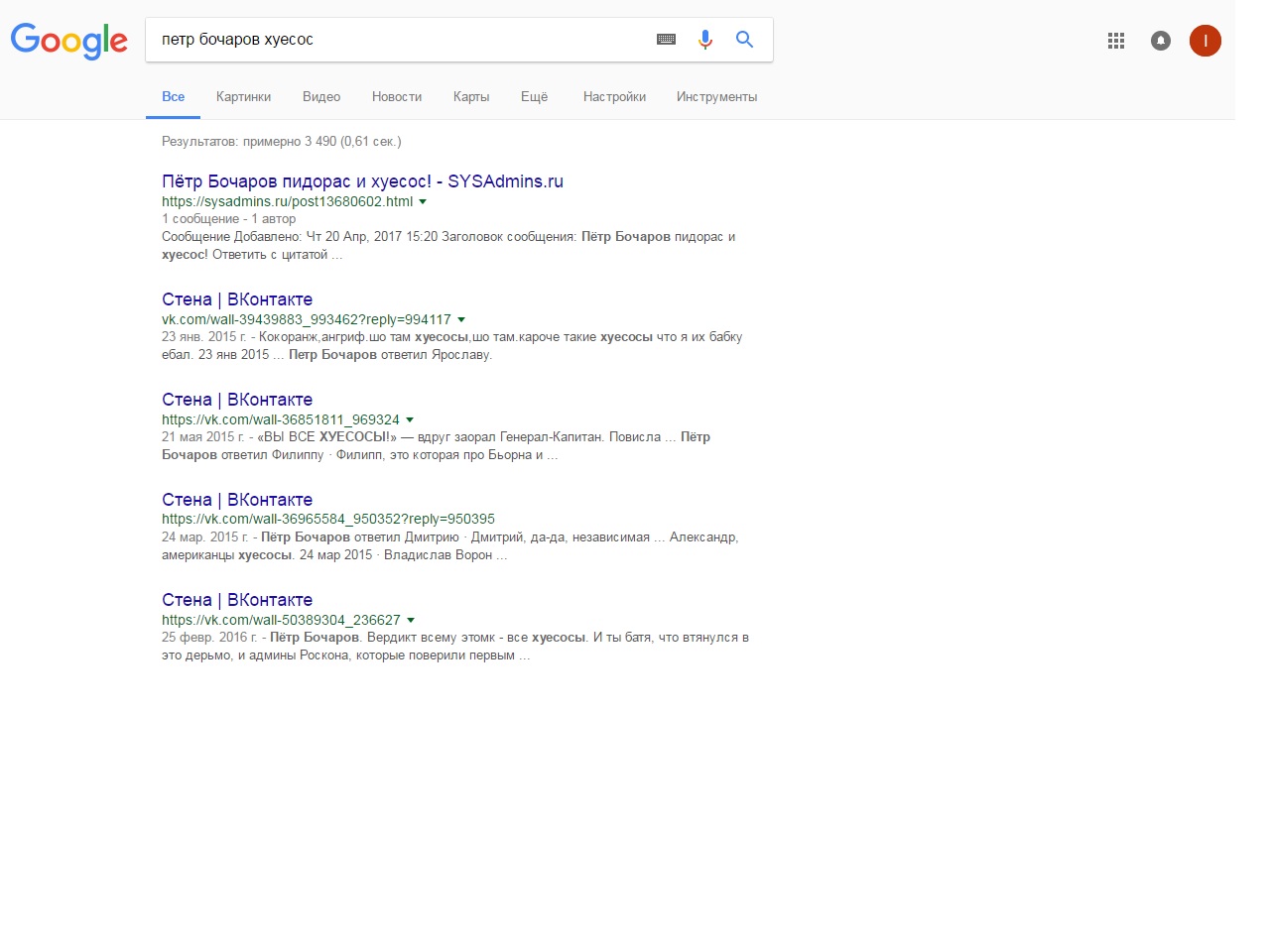Viewport: 1270px width, 952px height.
Task: Open the Ещё menu
Action: click(x=535, y=96)
